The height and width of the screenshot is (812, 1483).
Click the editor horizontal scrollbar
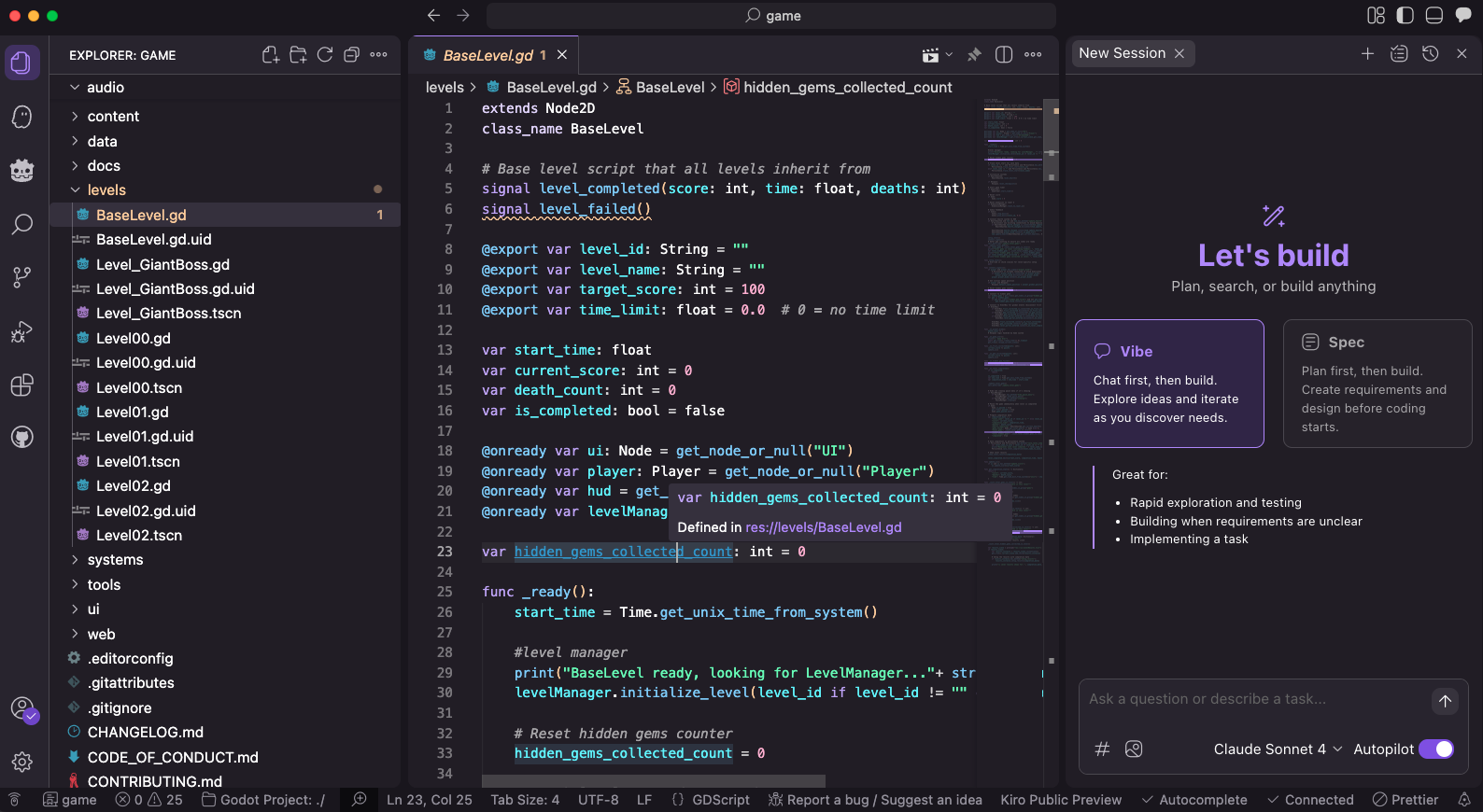click(654, 781)
